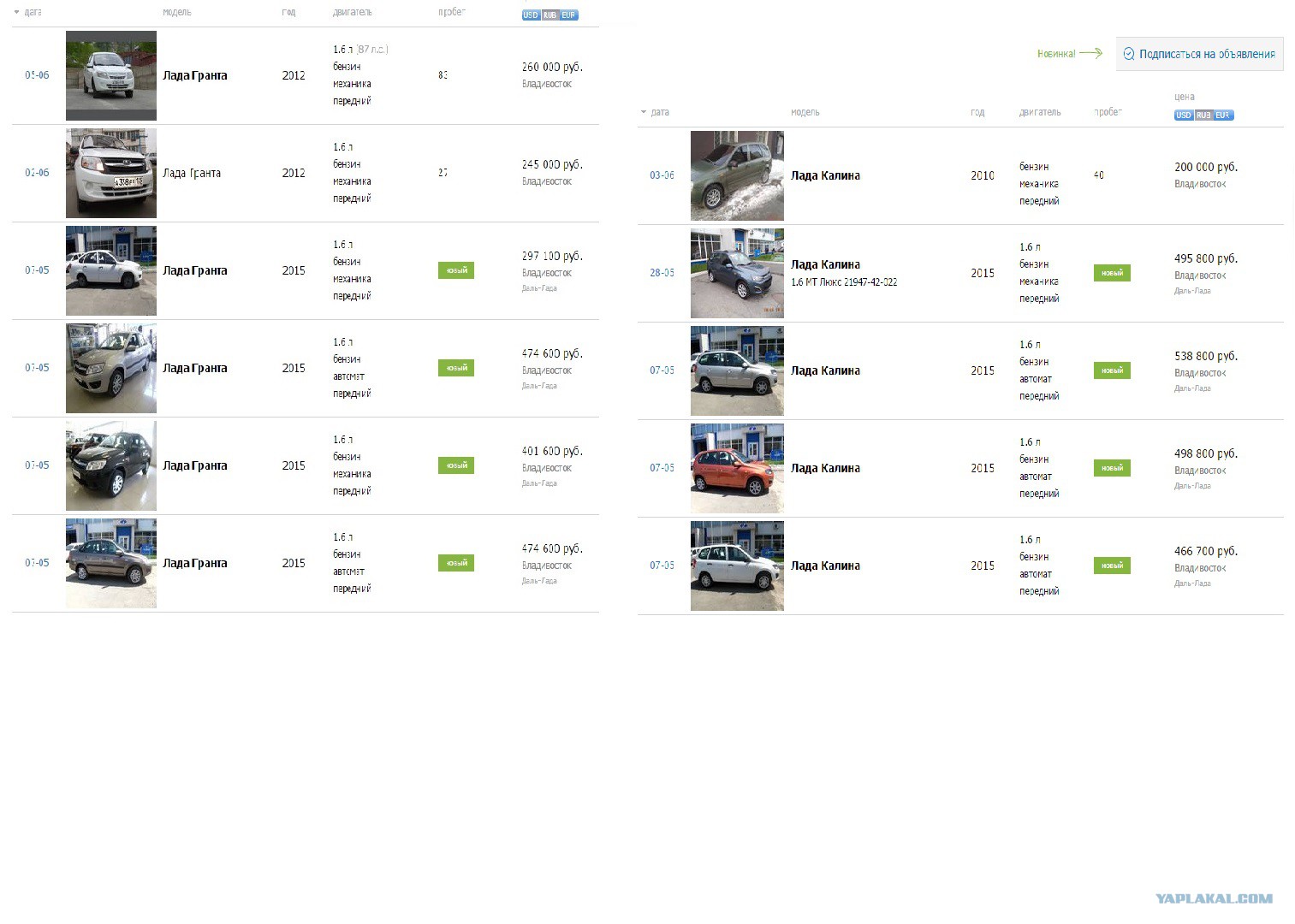Select the price 200 000 руб.
1295x924 pixels.
click(1206, 167)
